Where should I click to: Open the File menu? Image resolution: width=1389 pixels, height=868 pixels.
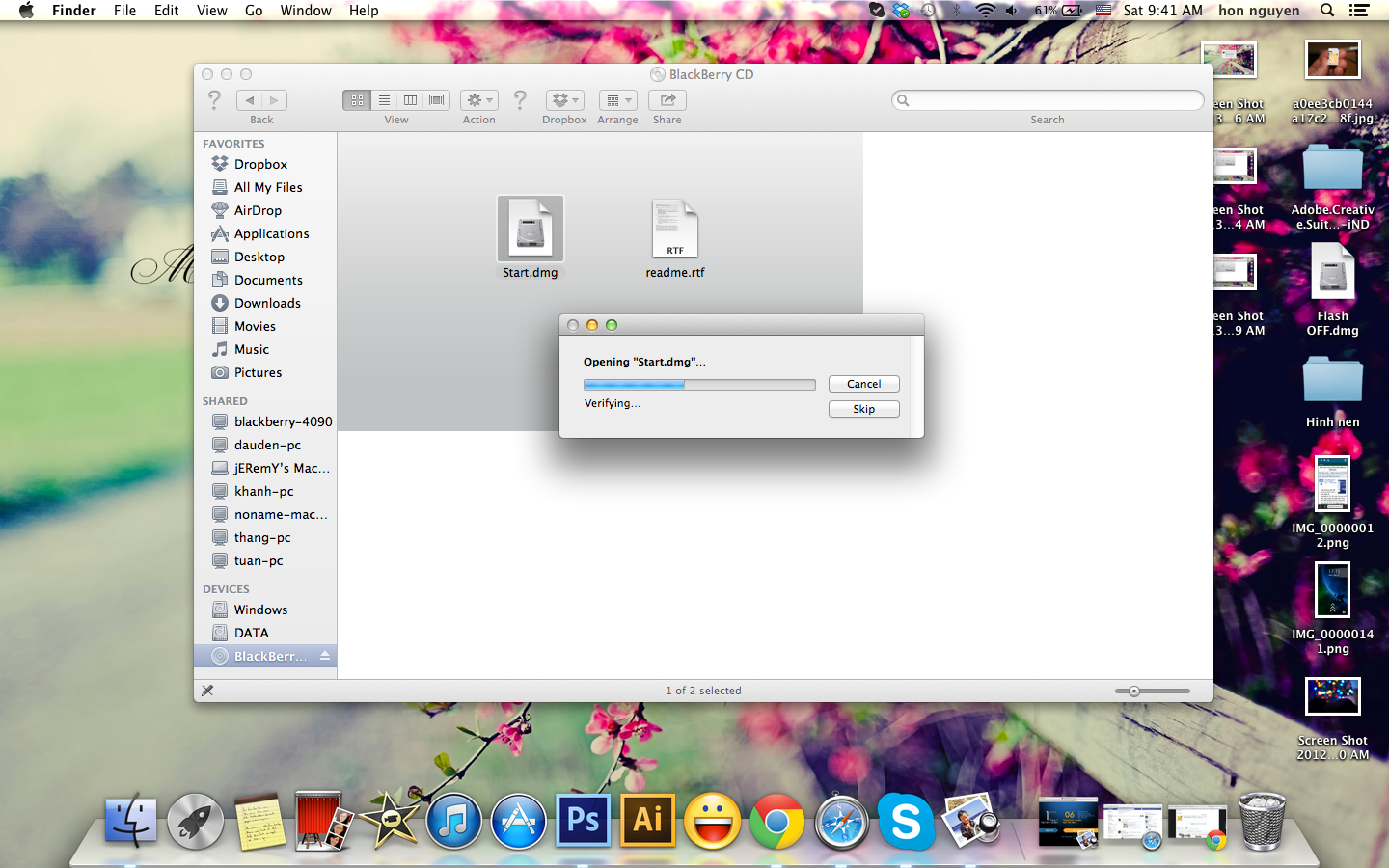[124, 11]
